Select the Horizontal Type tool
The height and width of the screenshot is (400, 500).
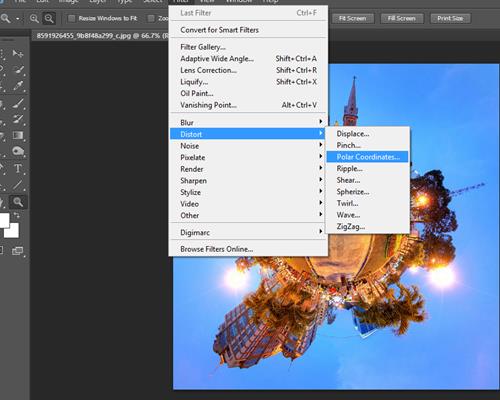click(18, 168)
